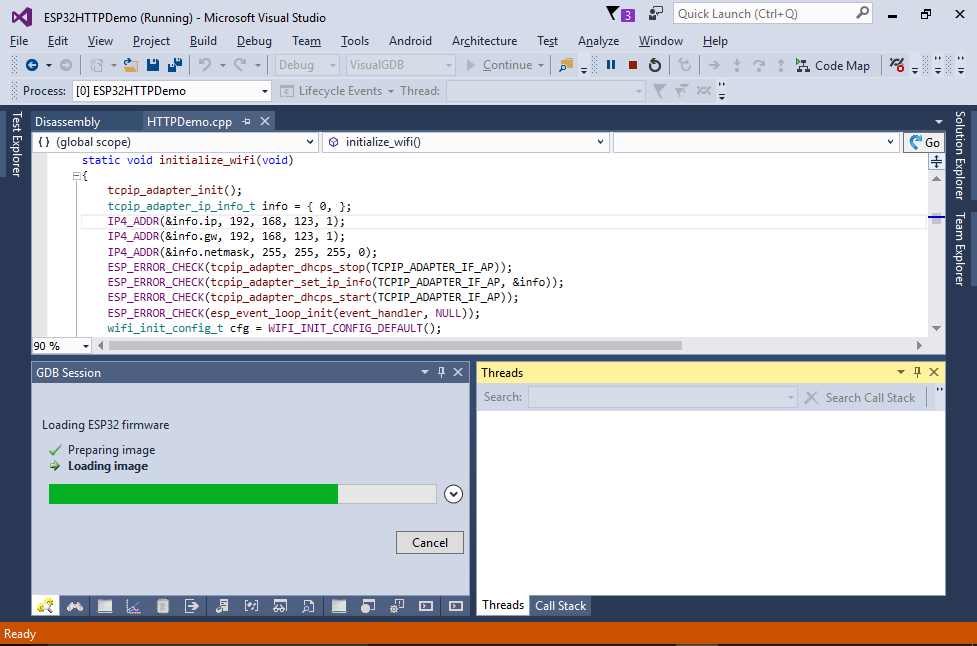Click the document-magnifier icon in GDB Session strip

point(308,606)
